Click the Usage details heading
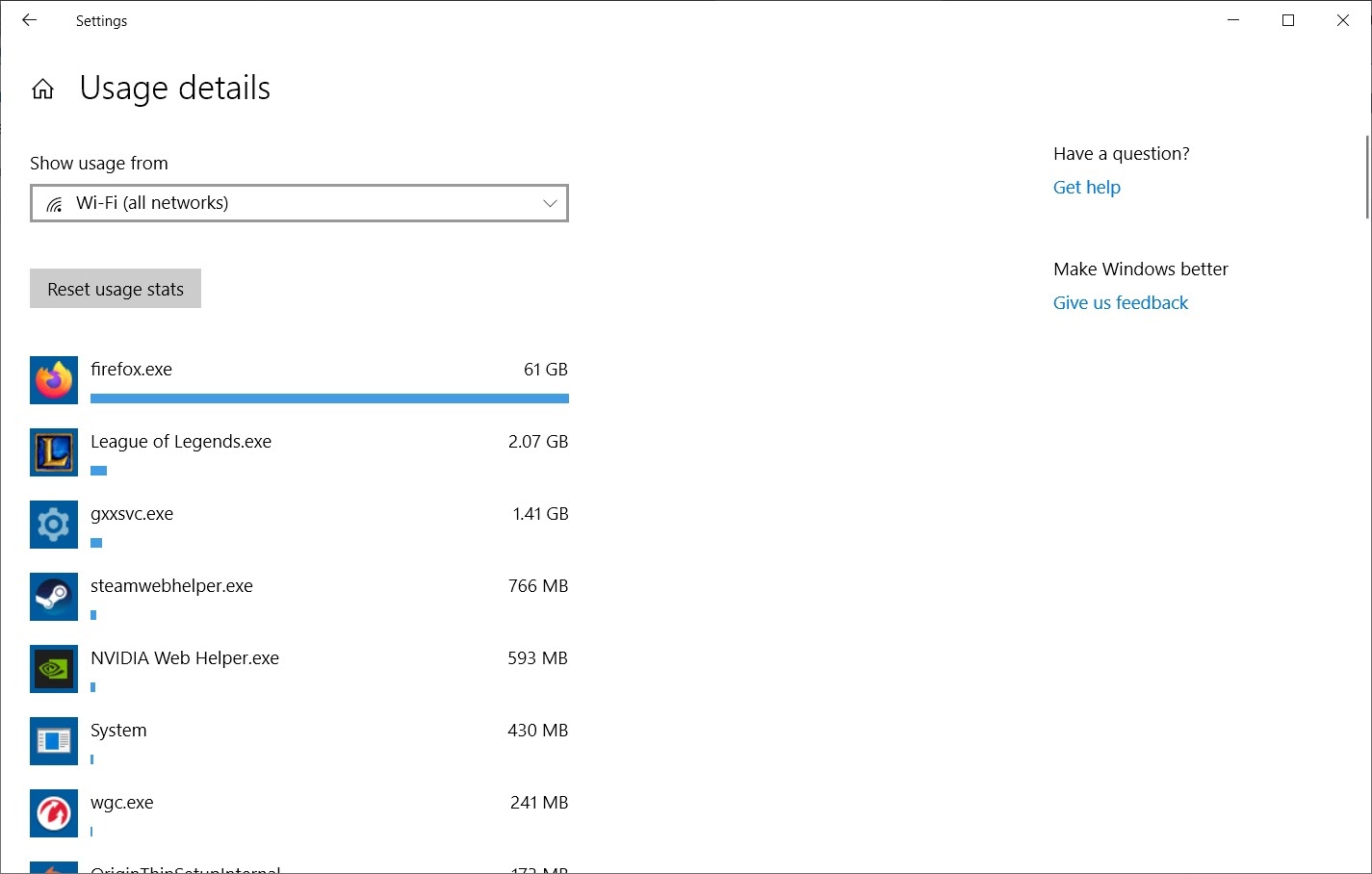The width and height of the screenshot is (1372, 874). click(x=175, y=89)
